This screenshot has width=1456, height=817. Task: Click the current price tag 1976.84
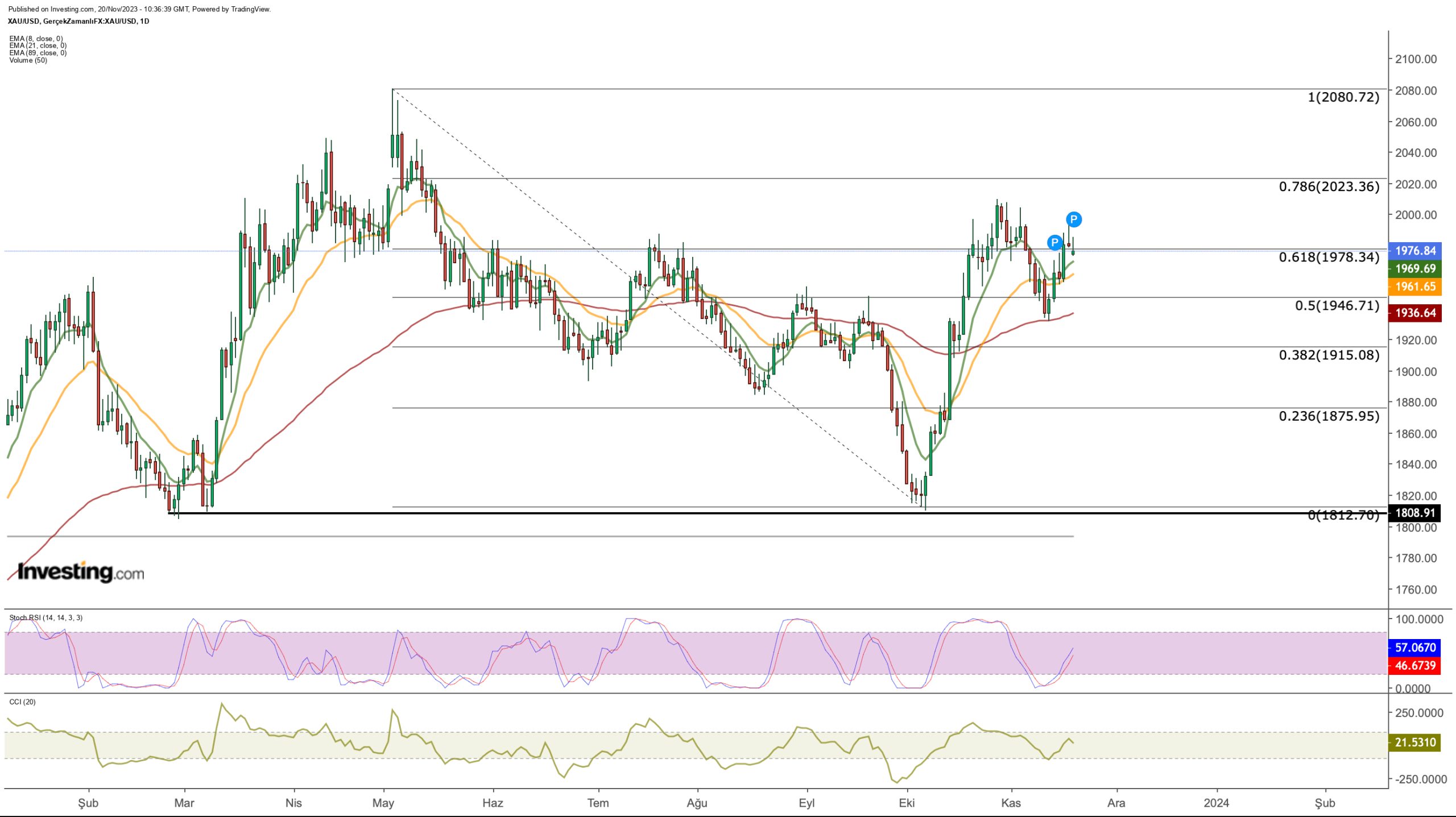pyautogui.click(x=1415, y=251)
